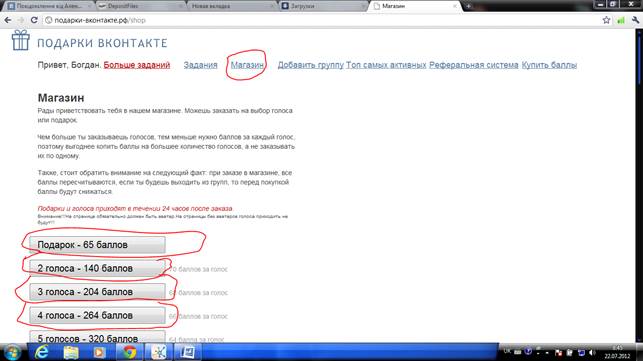Bookmark this page with the star icon
This screenshot has width=643, height=361.
(607, 20)
